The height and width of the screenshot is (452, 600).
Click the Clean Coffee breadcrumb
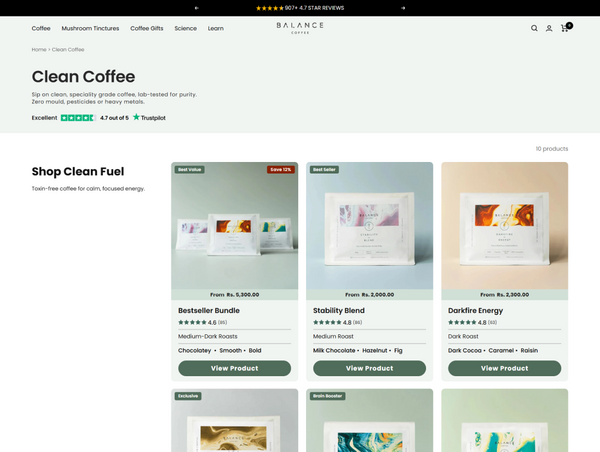(x=68, y=50)
